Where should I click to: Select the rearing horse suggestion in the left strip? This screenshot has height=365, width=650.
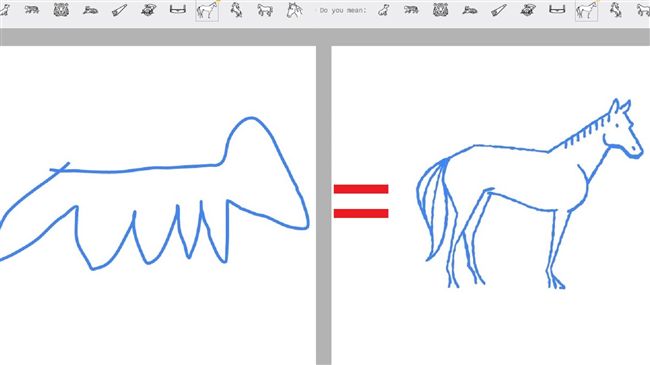tap(236, 10)
